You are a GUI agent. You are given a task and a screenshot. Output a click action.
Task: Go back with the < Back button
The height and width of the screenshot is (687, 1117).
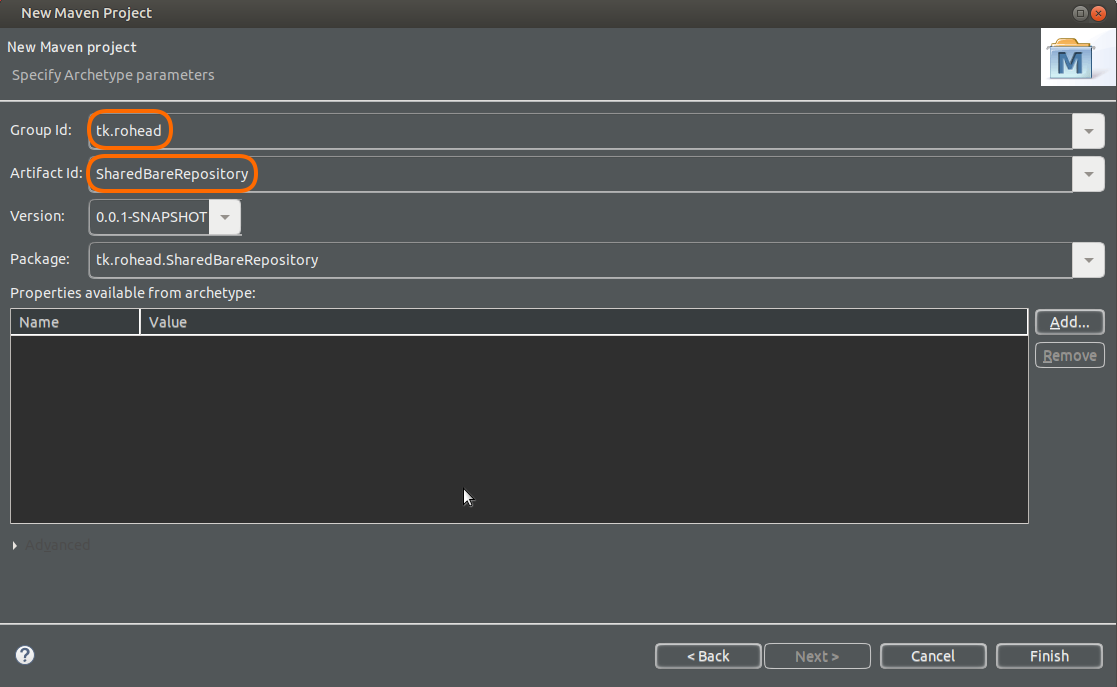708,656
